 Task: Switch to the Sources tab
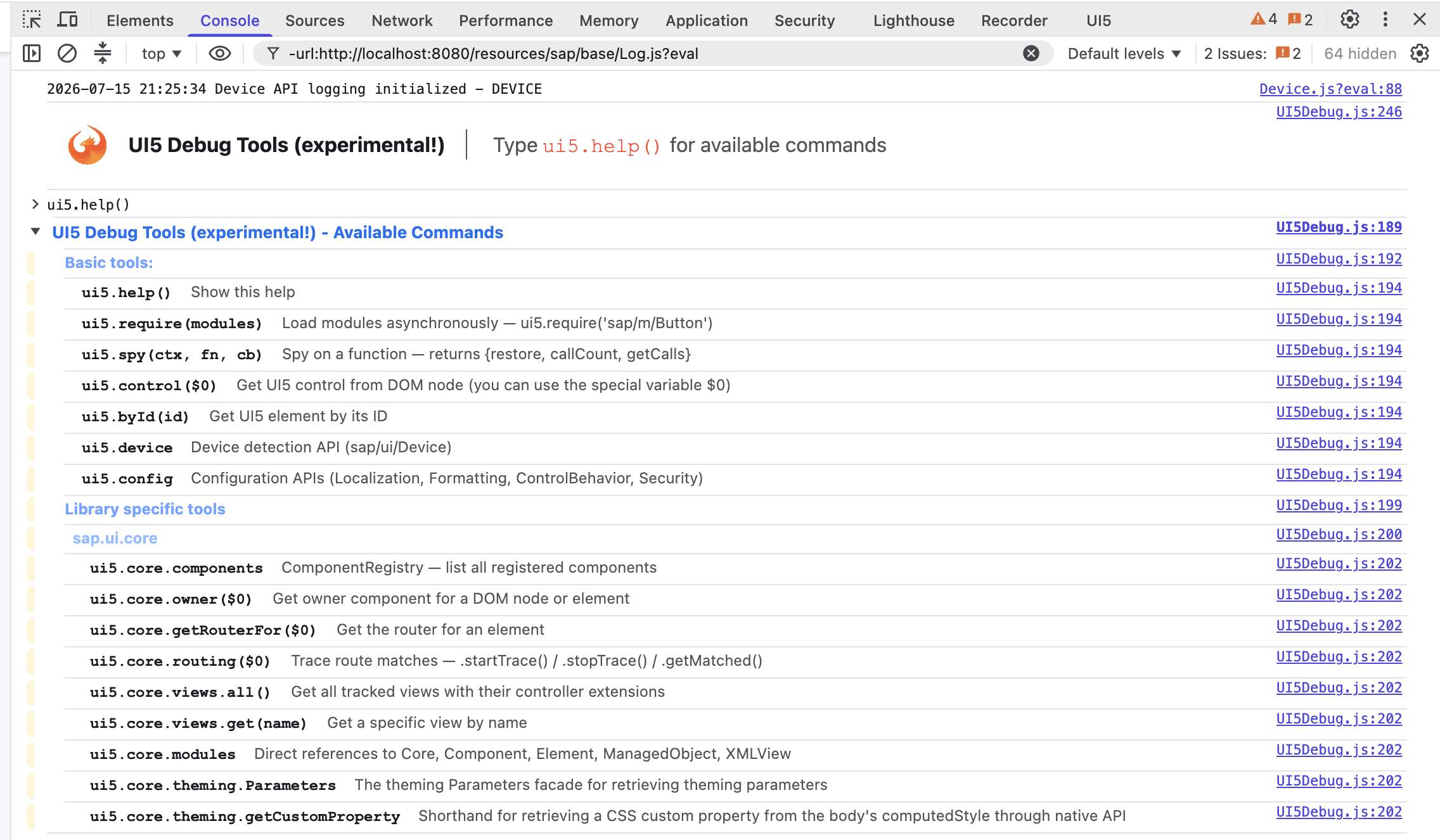point(315,20)
